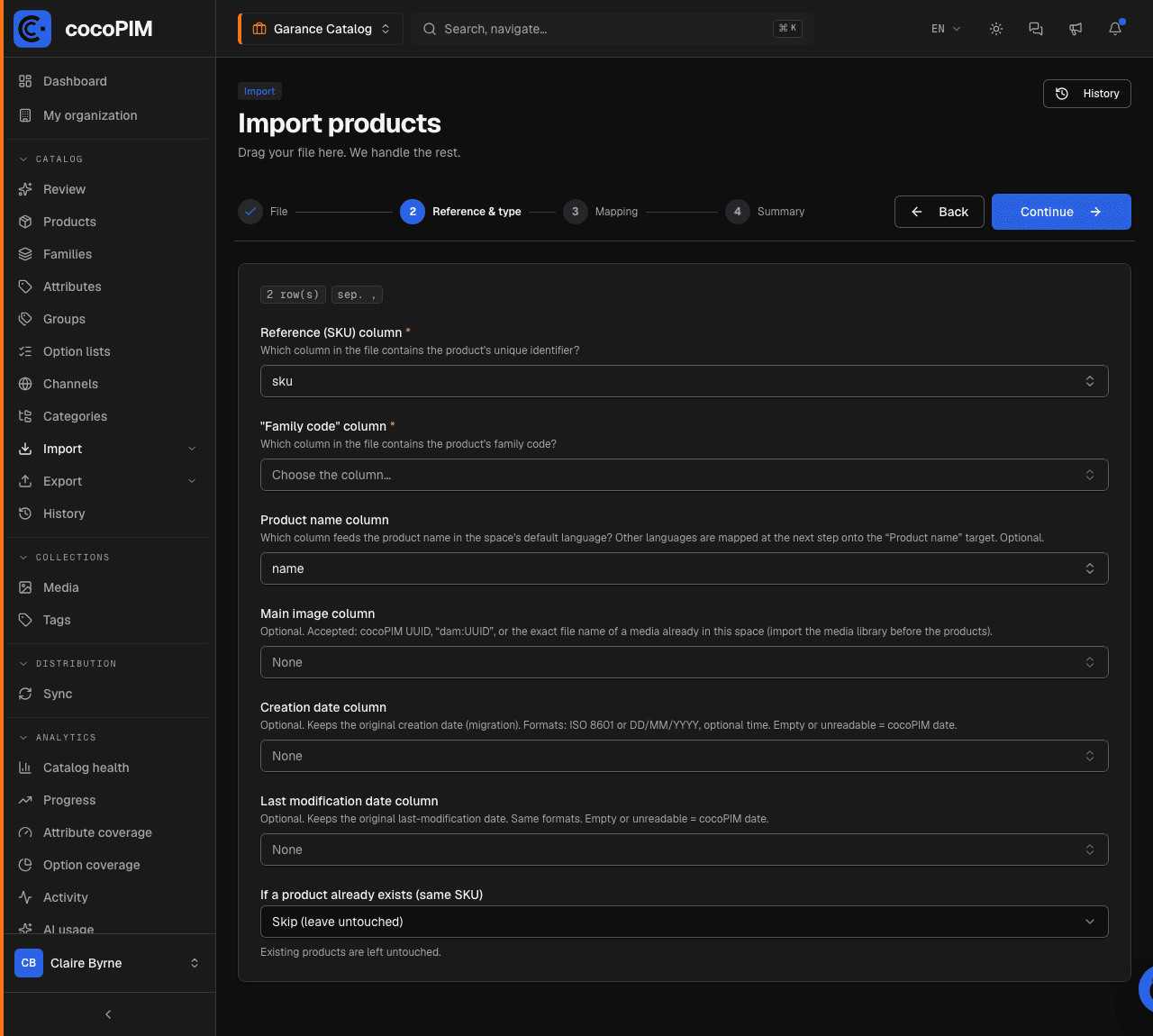Open Dashboard from the sidebar

pos(107,81)
